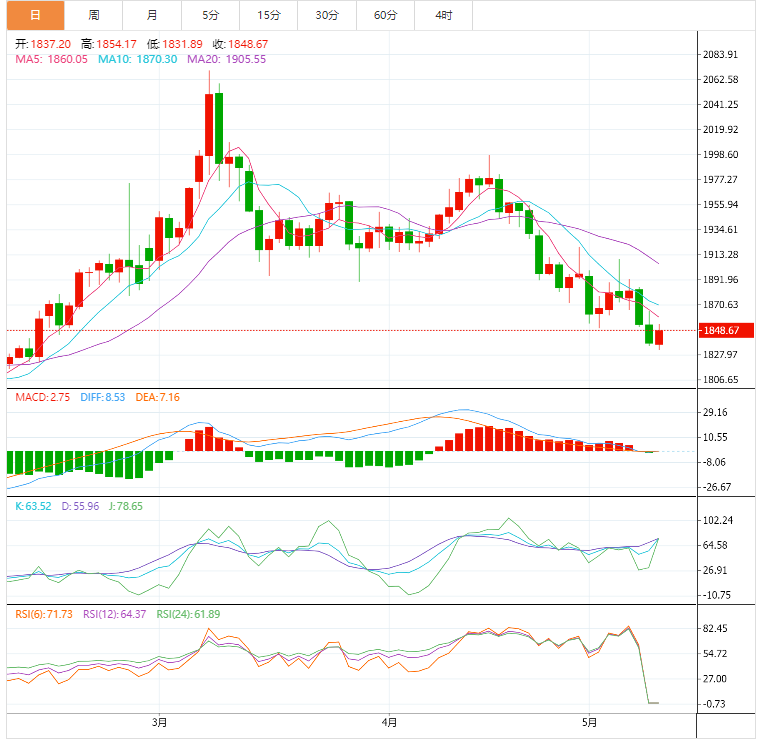Click the DIFF value label
The image size is (765, 744).
[103, 397]
